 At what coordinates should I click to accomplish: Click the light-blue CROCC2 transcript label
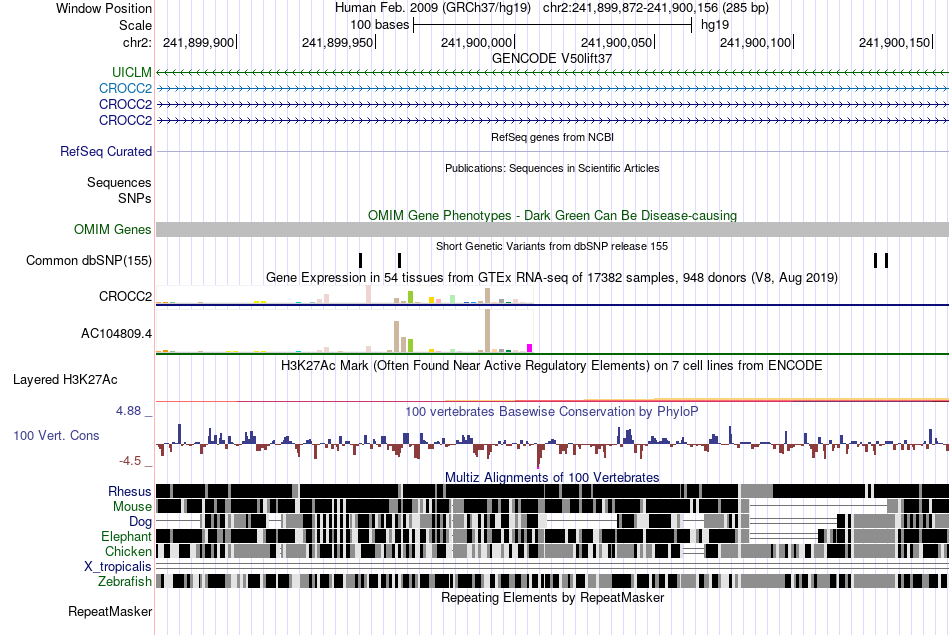(125, 88)
